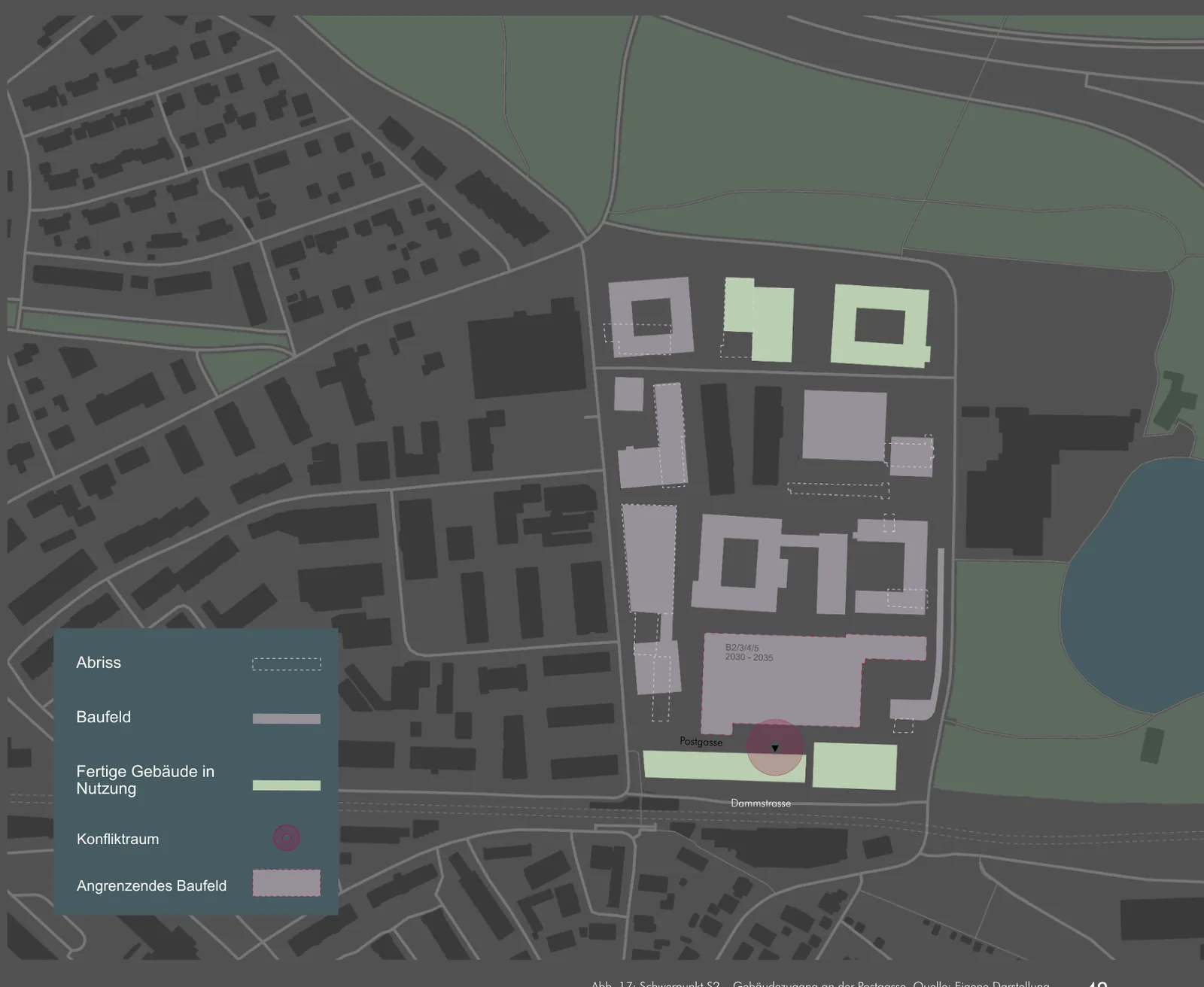Click the dashed Abriss legend symbol
The image size is (1204, 987).
click(287, 664)
